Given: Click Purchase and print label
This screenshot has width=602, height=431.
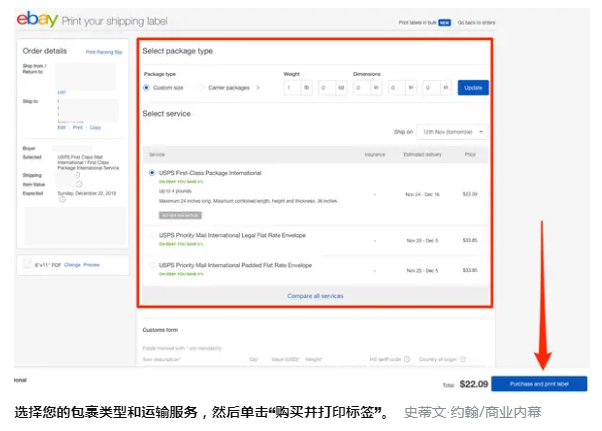Looking at the screenshot, I should coord(539,384).
